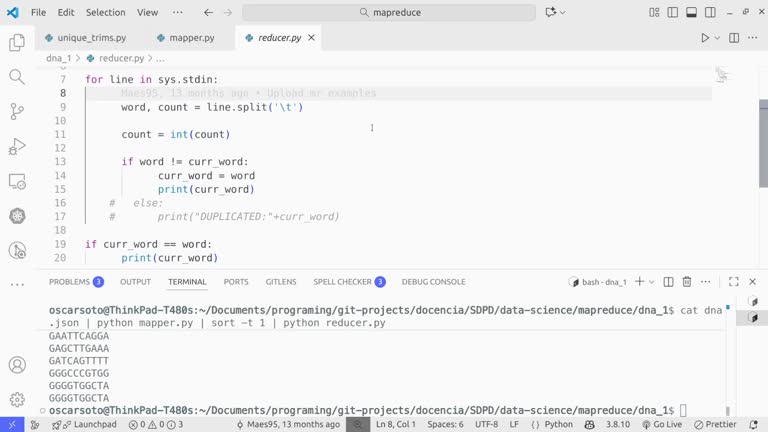
Task: Click Maes95 13 months ago blame status
Action: 288,425
